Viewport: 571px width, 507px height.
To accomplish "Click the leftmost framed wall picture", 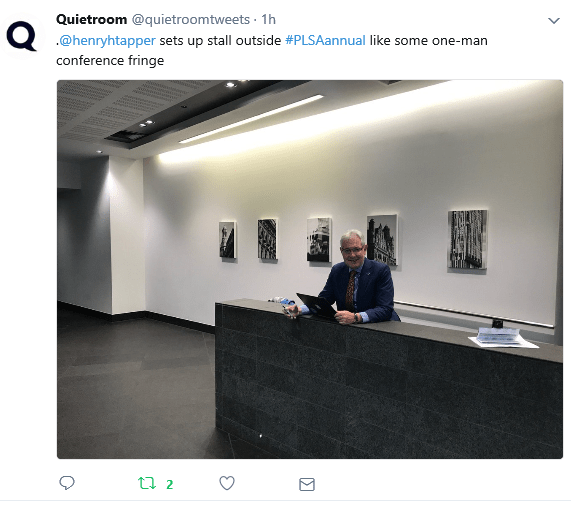I will click(228, 240).
